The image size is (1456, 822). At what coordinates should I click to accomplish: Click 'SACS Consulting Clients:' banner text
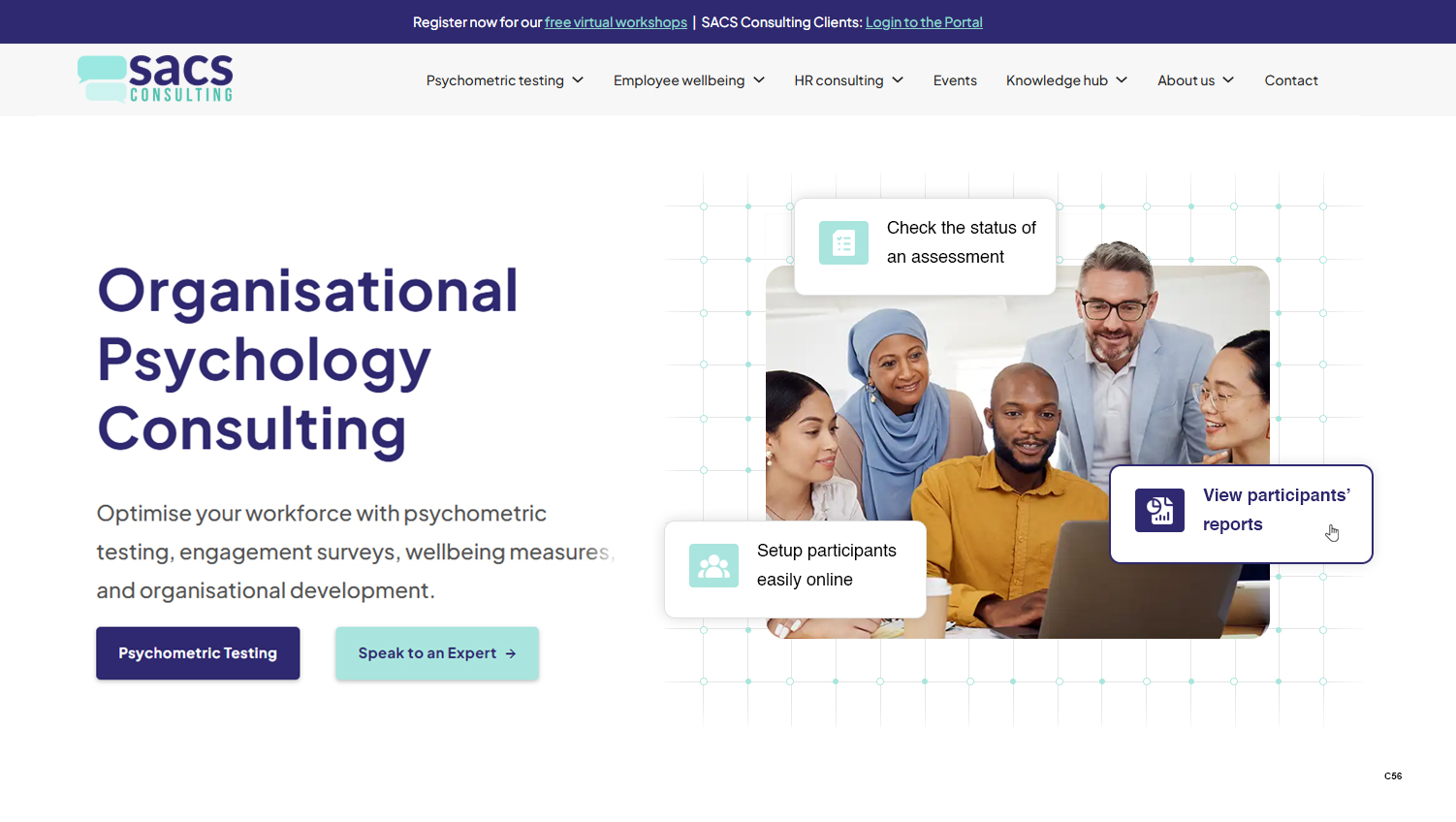[781, 22]
